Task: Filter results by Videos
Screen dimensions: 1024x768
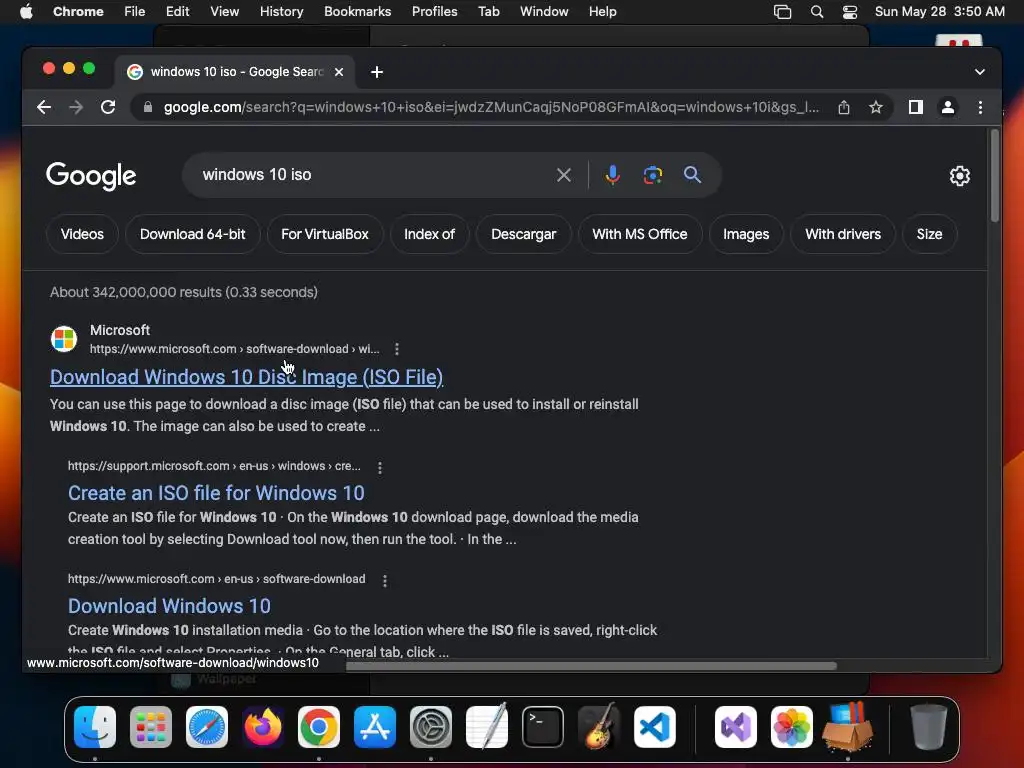Action: point(82,234)
